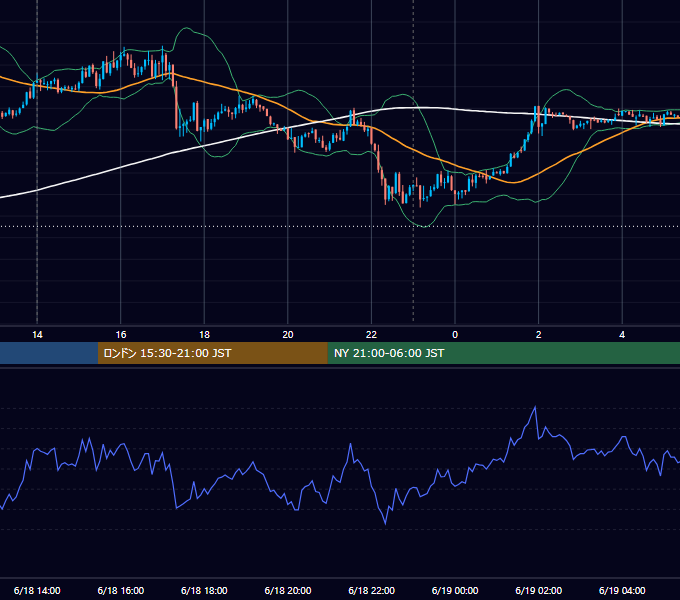The height and width of the screenshot is (600, 680).
Task: Click the blue session bar before London
Action: (49, 353)
